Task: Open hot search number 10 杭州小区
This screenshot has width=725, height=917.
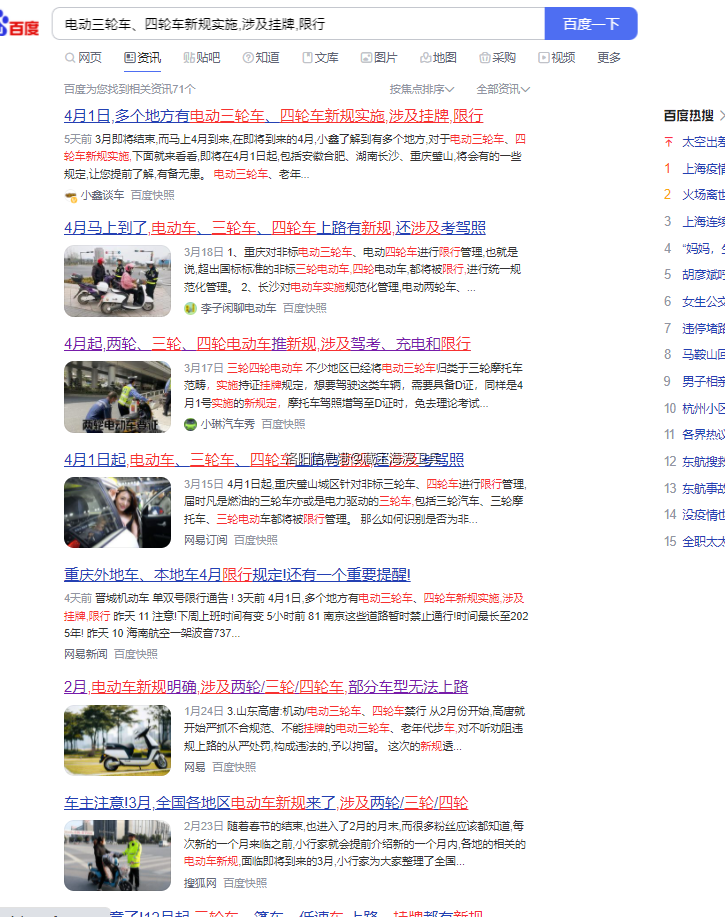Action: (703, 408)
